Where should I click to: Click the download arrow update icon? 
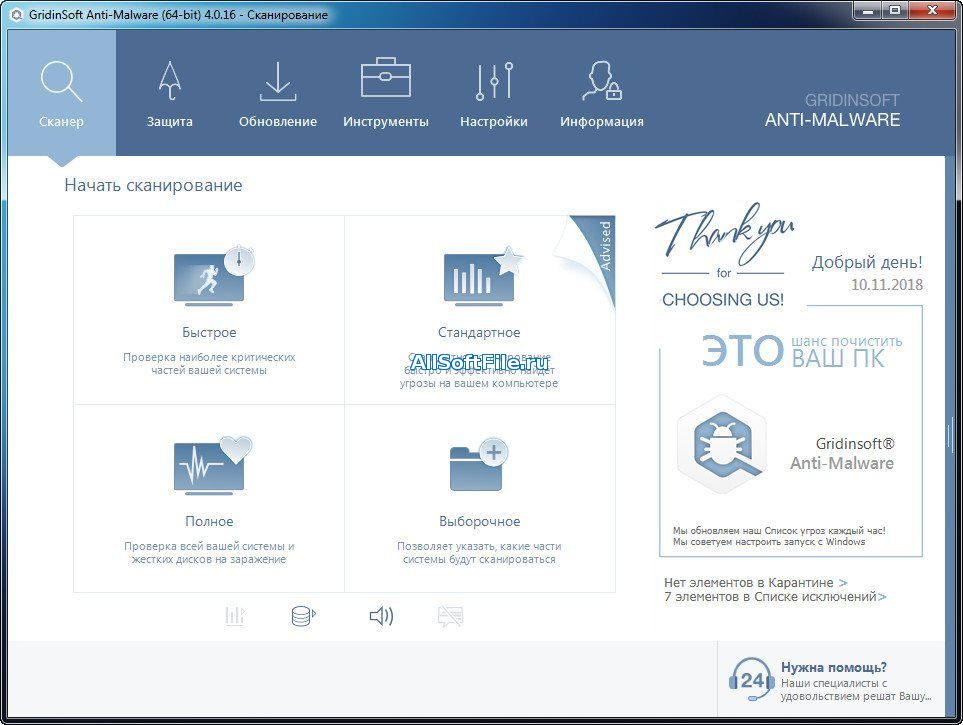tap(278, 80)
